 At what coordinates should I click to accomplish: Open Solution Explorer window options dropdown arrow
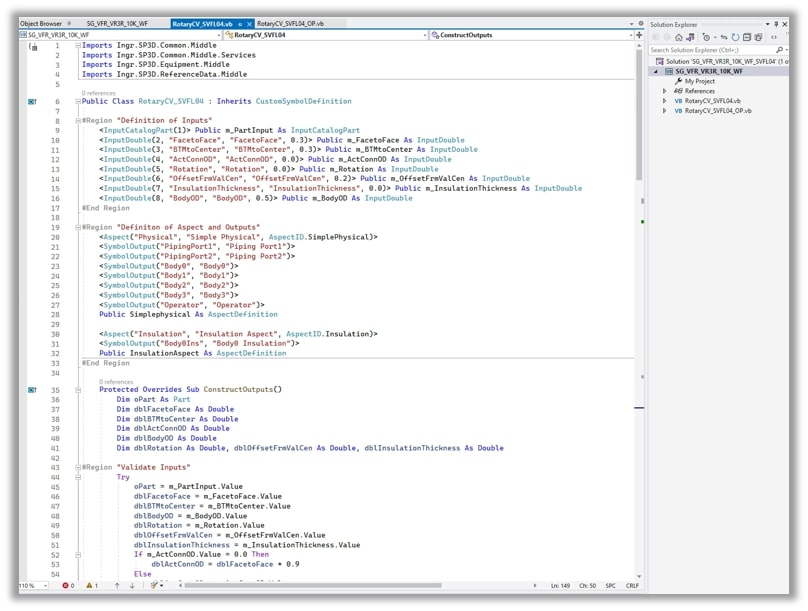767,24
